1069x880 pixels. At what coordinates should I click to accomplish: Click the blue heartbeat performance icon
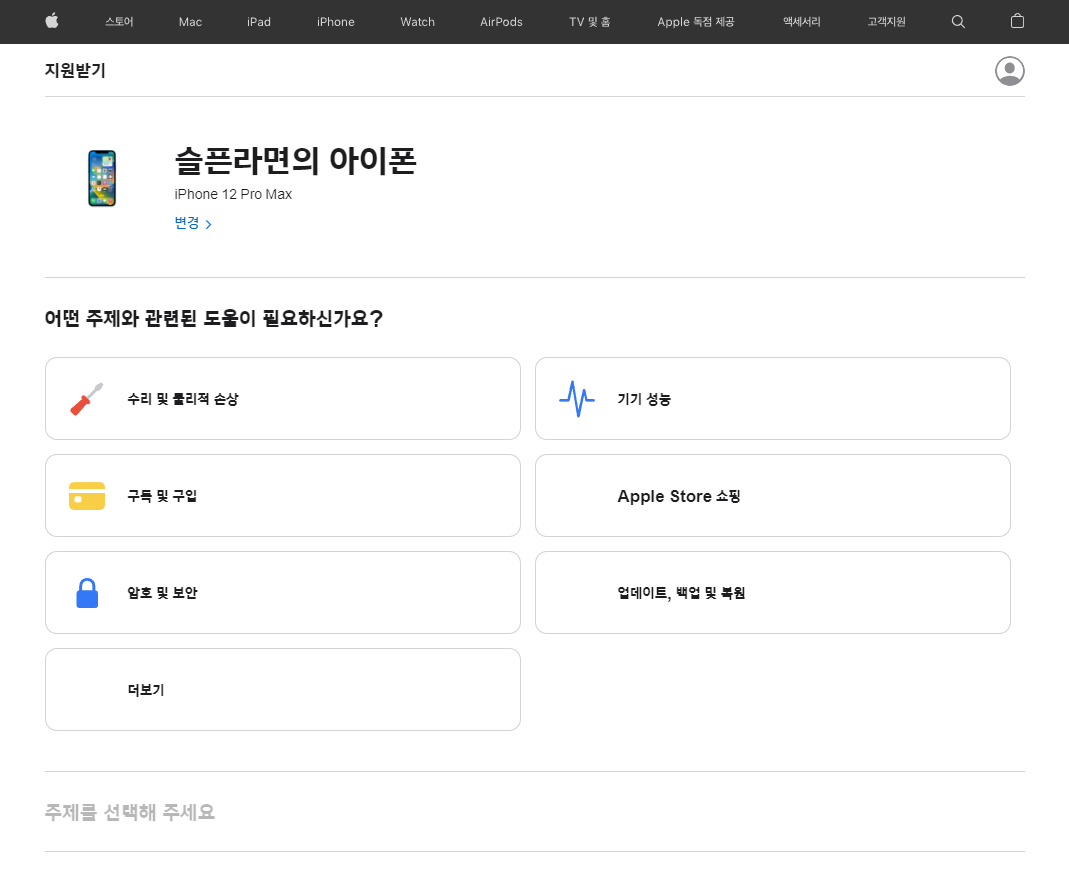pos(577,399)
